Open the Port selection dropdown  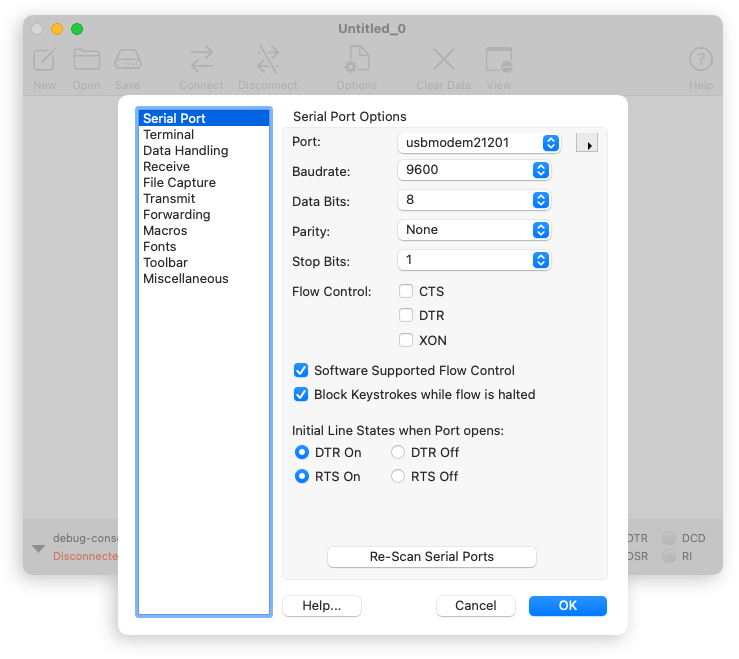479,143
